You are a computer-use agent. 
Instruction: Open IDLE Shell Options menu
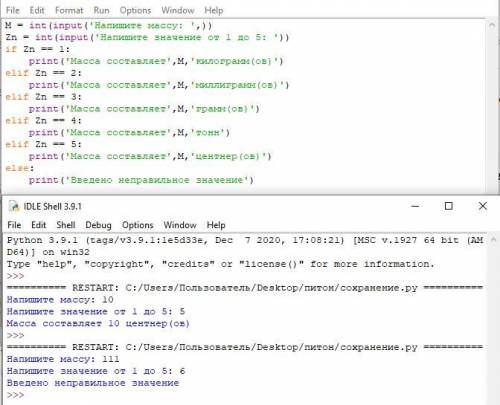138,225
